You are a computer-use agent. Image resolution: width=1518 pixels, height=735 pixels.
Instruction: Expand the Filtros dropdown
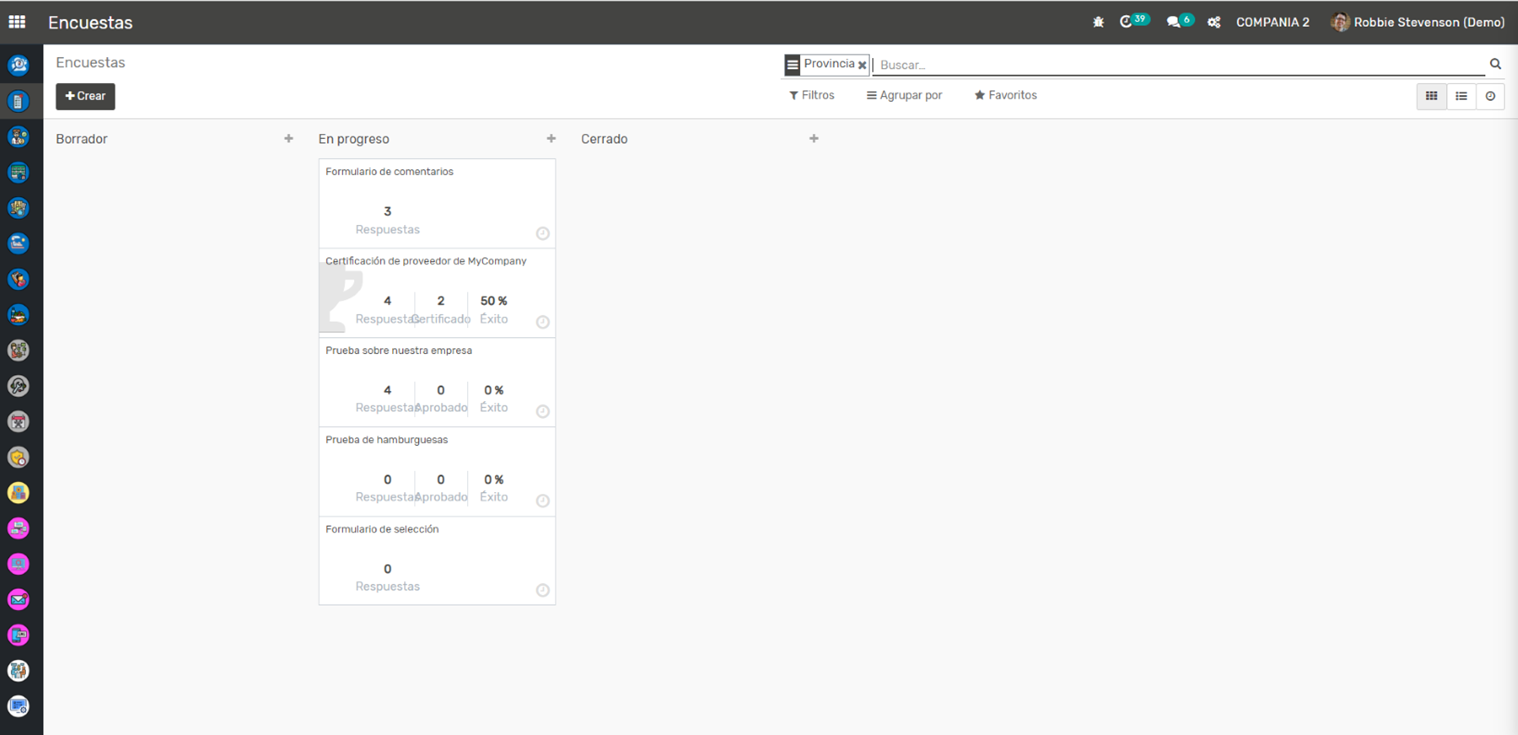point(812,95)
